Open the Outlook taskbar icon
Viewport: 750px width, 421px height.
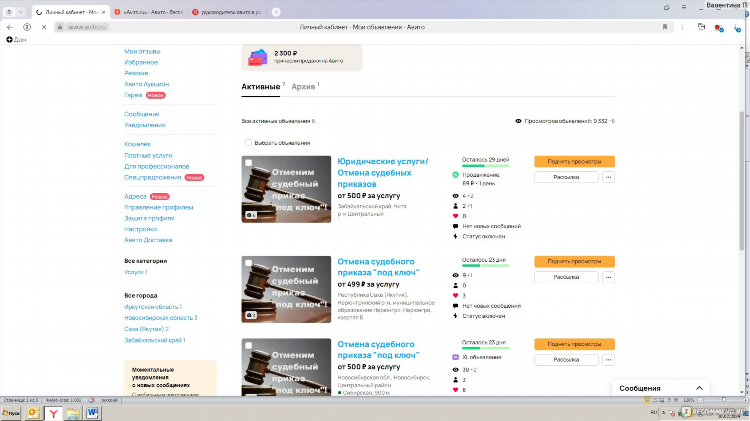click(33, 413)
